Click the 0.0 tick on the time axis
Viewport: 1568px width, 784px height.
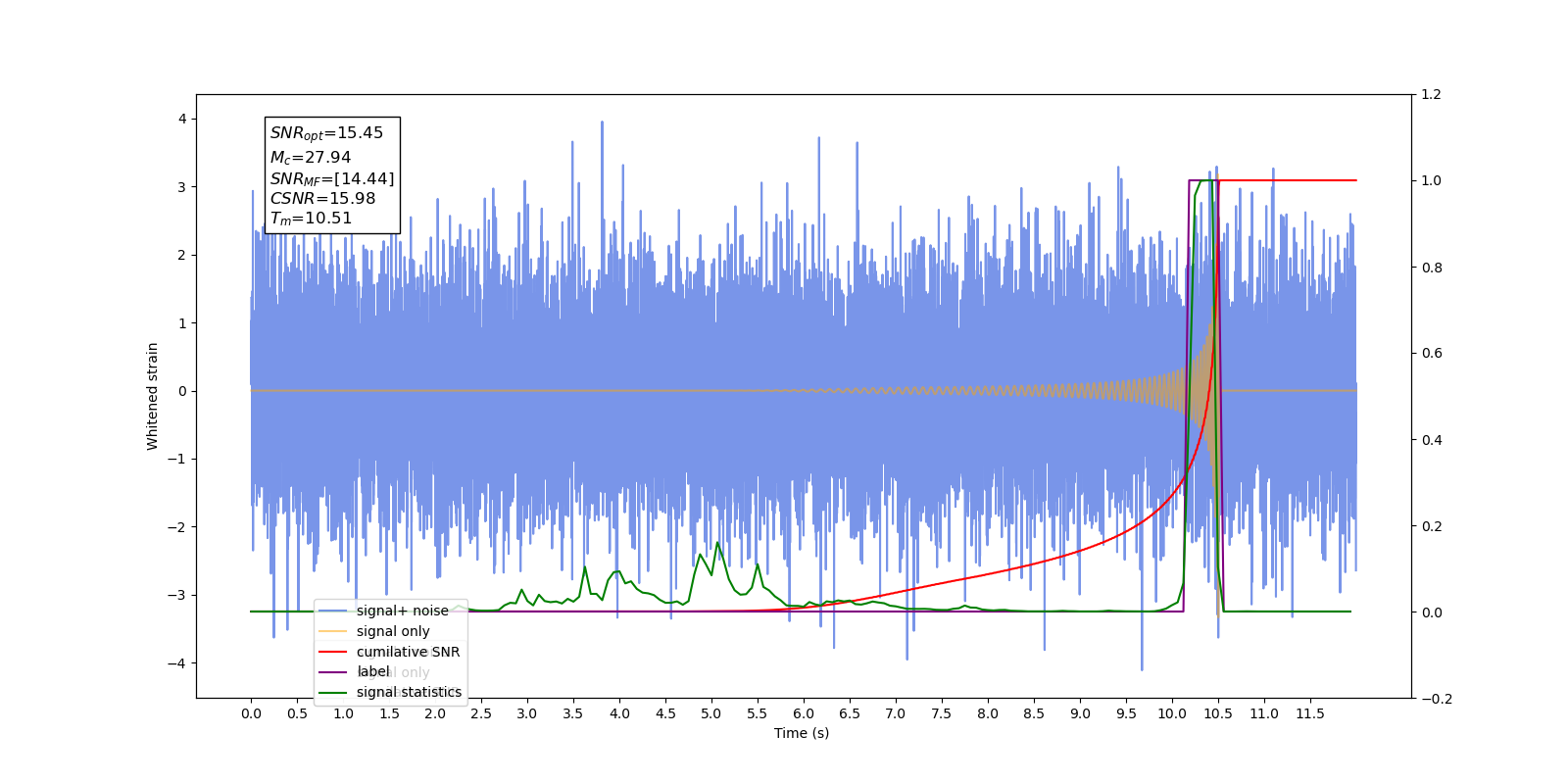pos(251,713)
